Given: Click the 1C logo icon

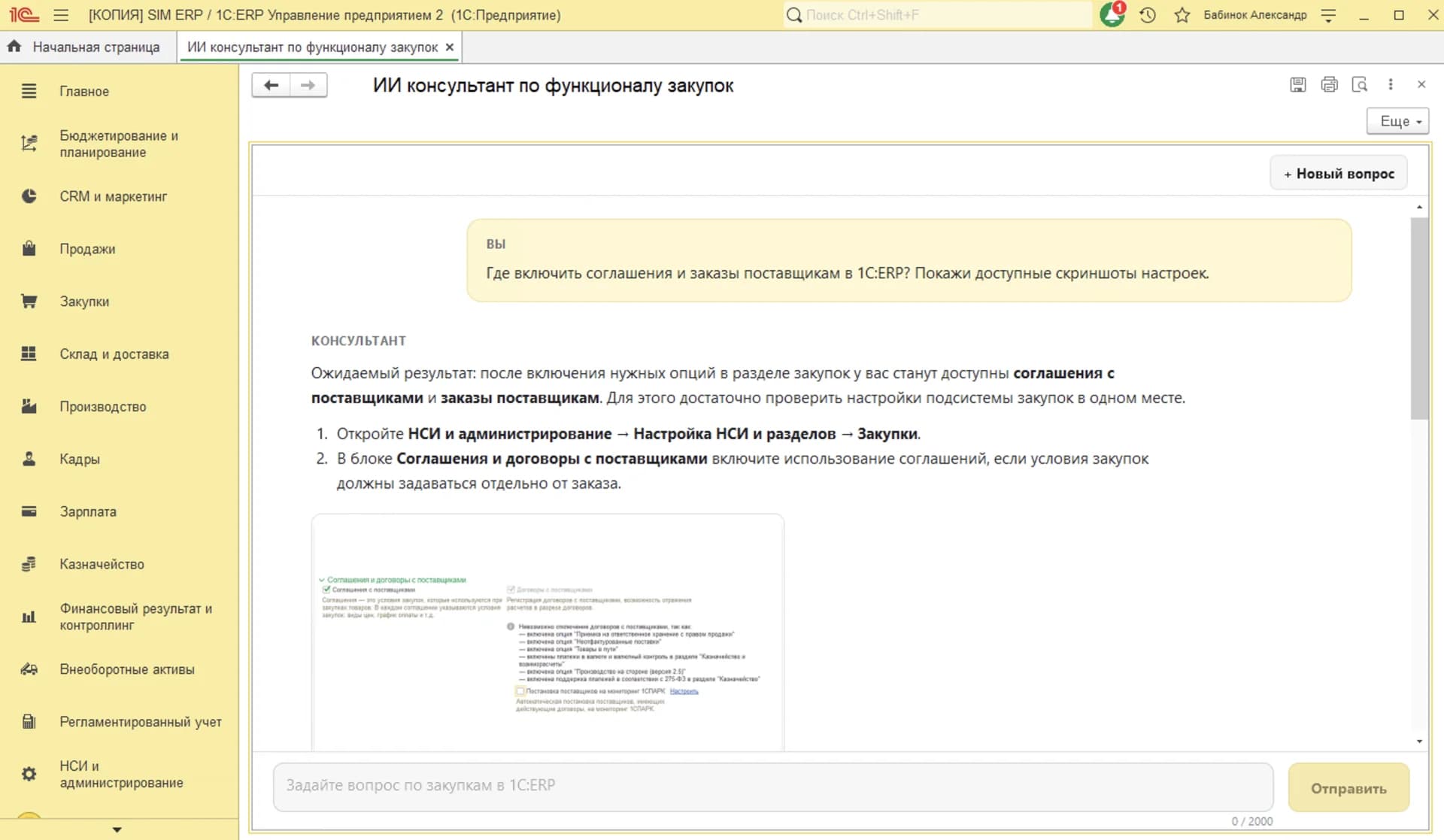Looking at the screenshot, I should [23, 15].
